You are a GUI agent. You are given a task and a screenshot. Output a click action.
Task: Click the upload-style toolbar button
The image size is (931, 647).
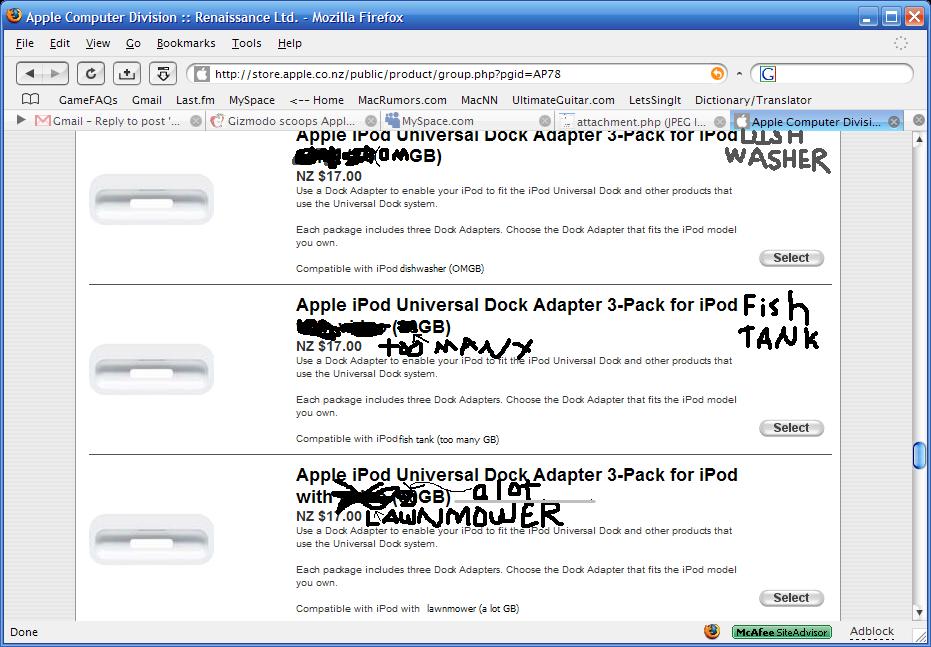126,74
